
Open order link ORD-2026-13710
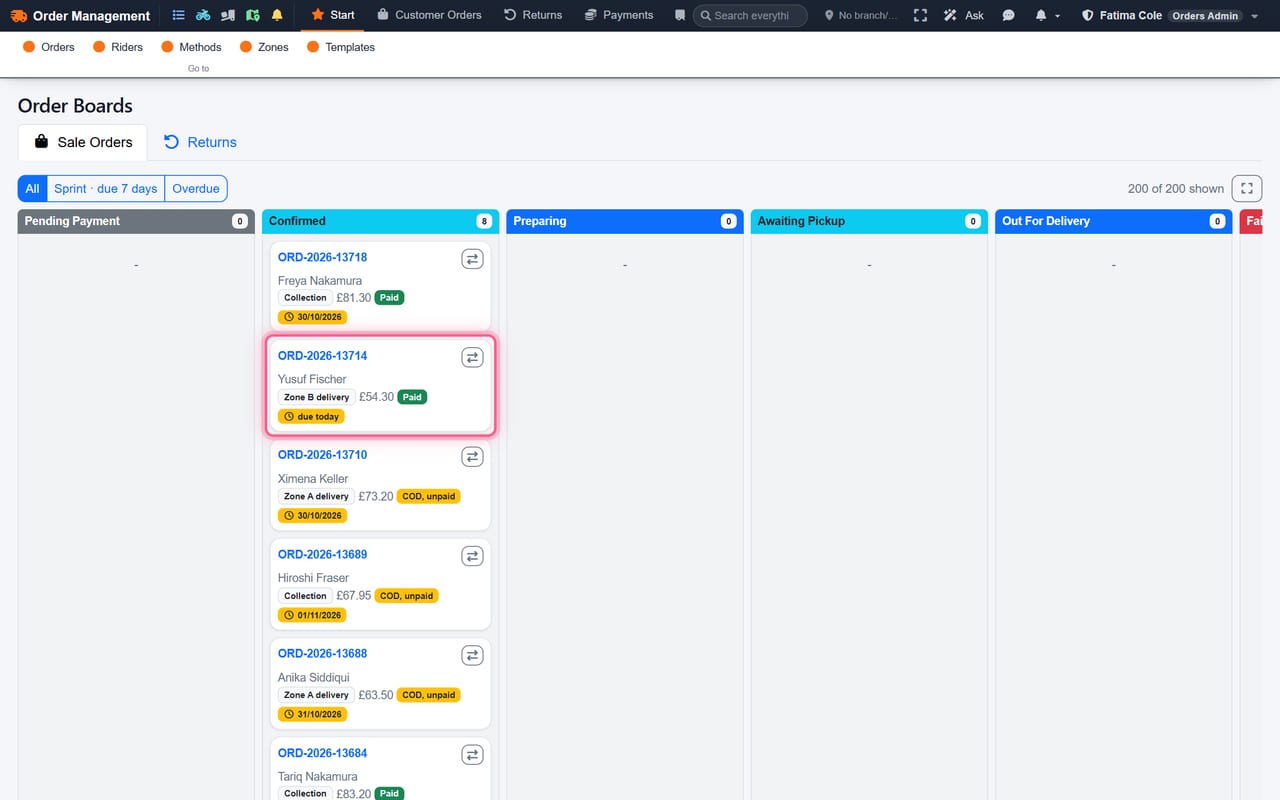click(x=322, y=455)
